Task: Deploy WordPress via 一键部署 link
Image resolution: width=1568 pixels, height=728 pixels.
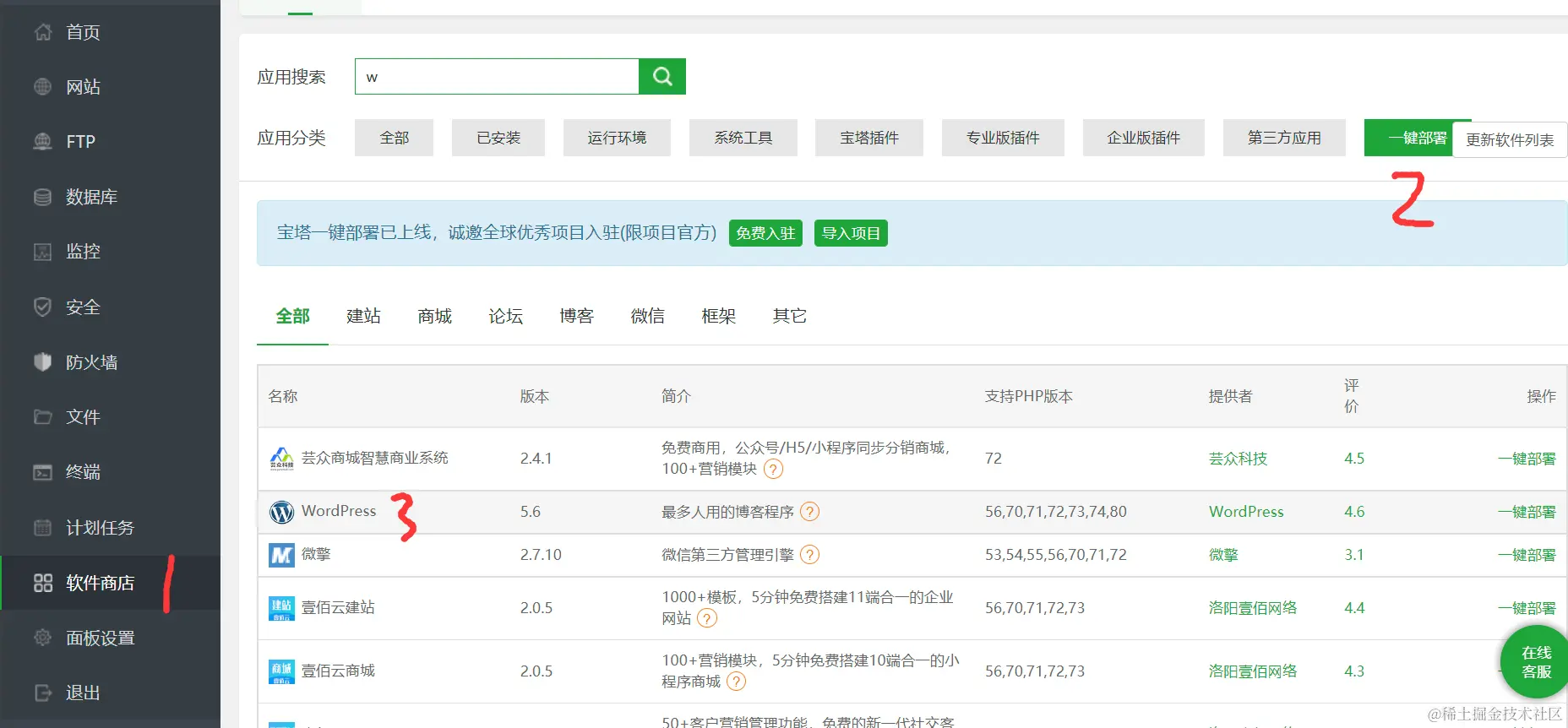Action: click(1527, 512)
